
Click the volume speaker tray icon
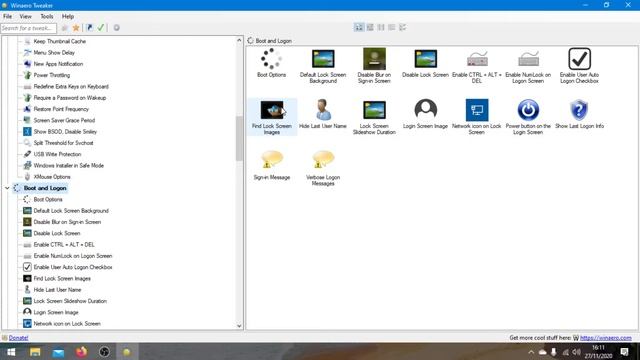point(576,352)
